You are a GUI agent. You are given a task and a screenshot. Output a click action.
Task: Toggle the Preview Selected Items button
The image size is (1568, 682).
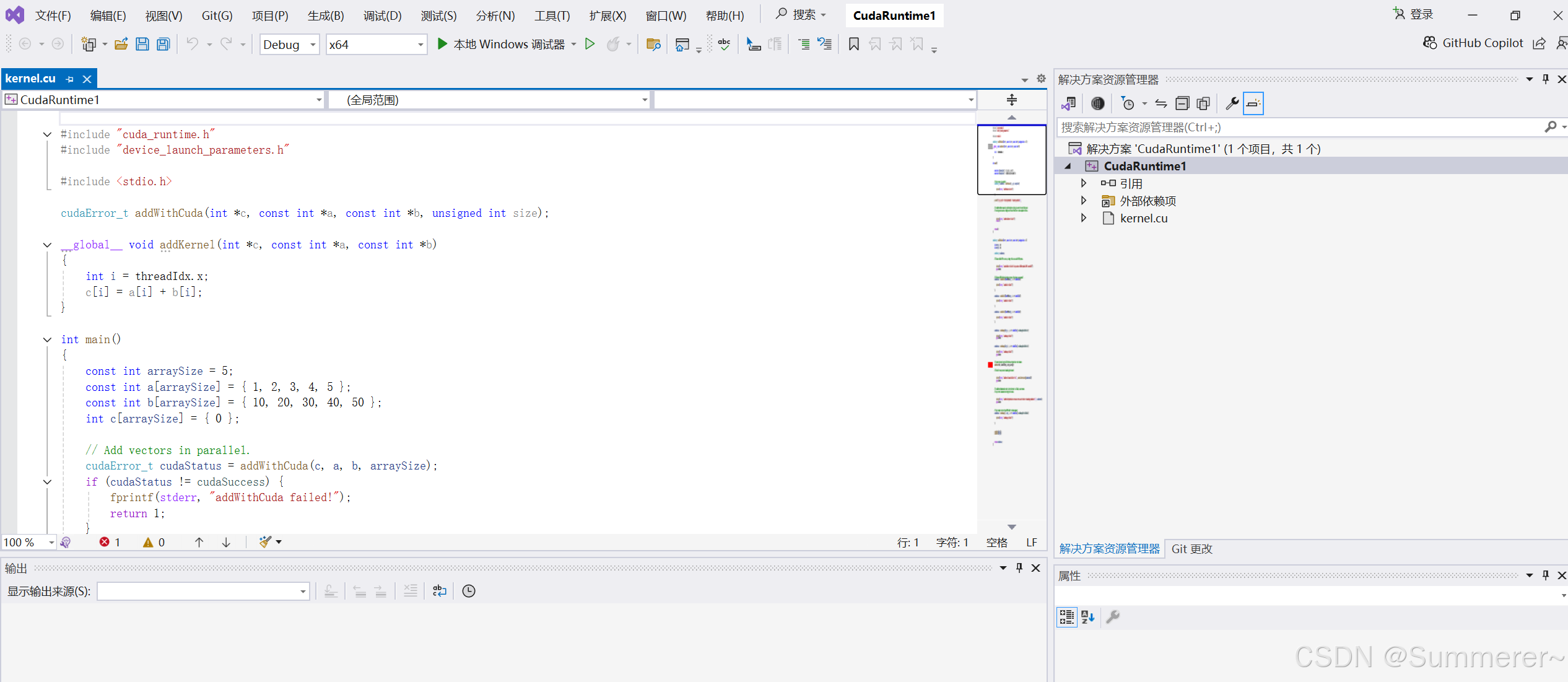pyautogui.click(x=1253, y=103)
